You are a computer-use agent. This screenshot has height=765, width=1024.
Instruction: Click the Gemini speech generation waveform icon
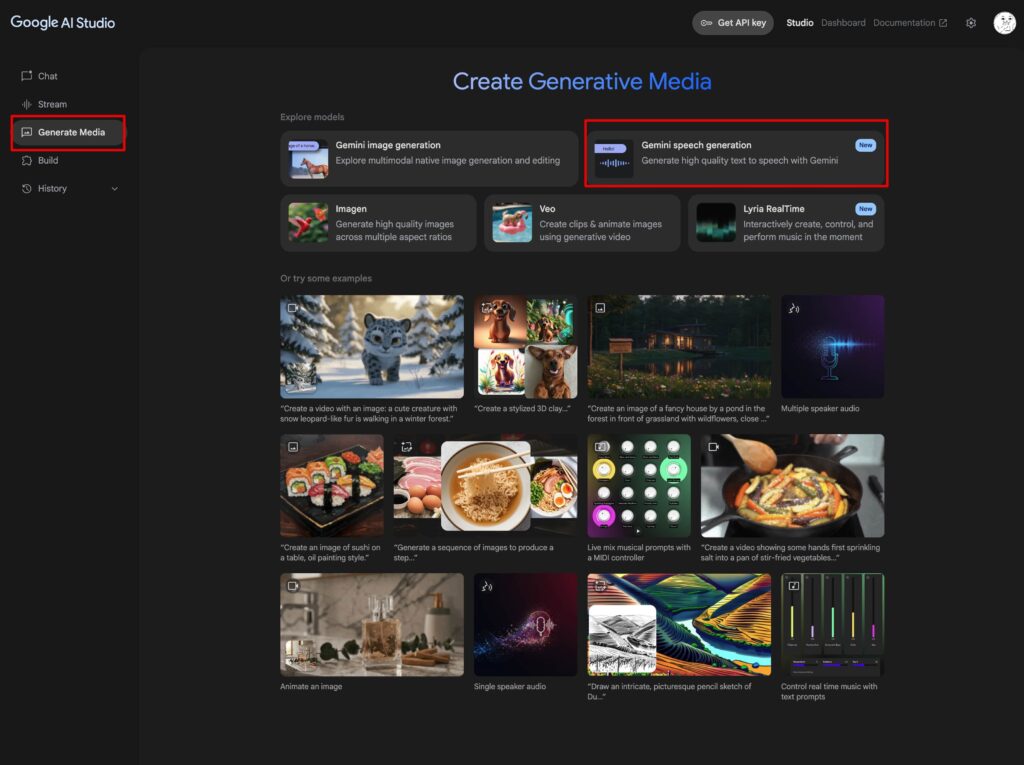613,159
